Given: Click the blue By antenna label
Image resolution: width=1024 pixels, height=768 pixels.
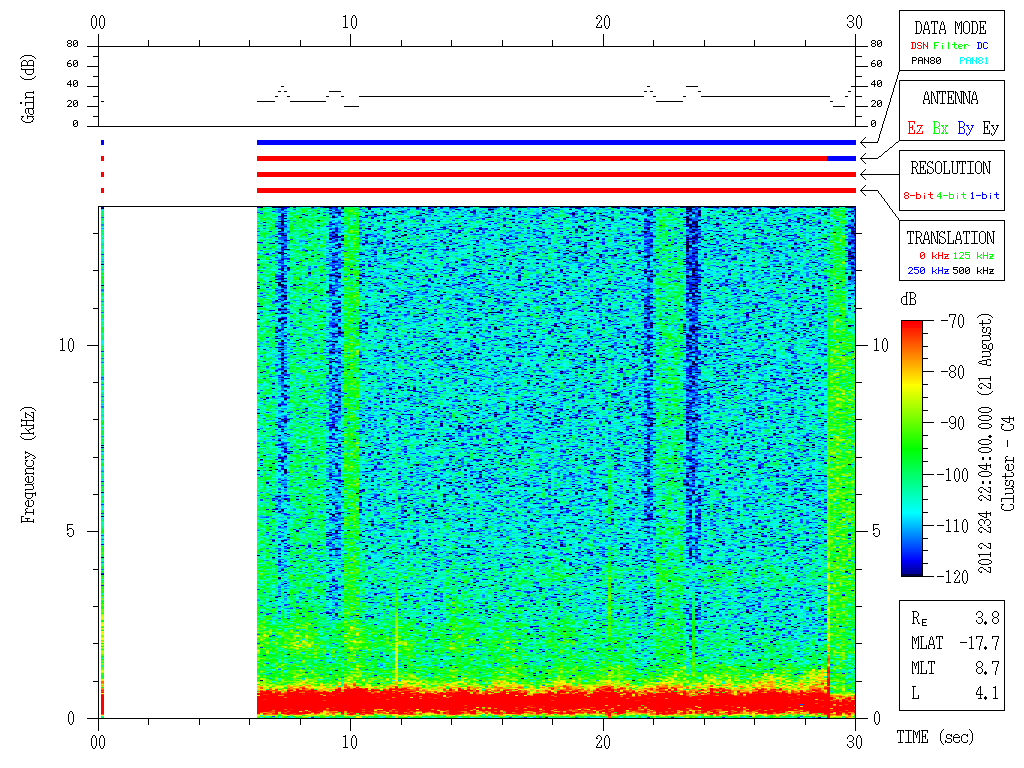Looking at the screenshot, I should 966,129.
